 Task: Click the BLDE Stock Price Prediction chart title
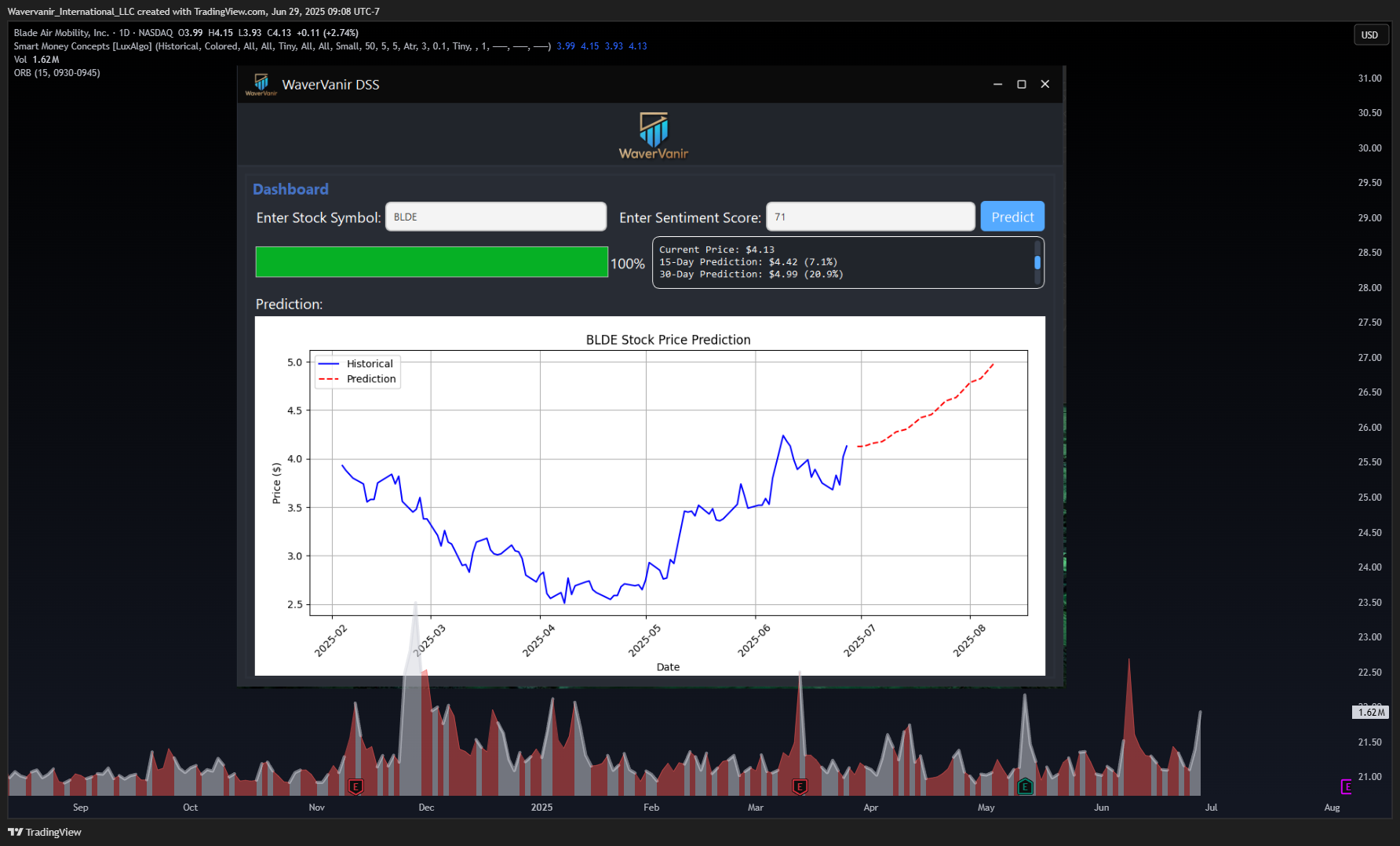pos(668,340)
